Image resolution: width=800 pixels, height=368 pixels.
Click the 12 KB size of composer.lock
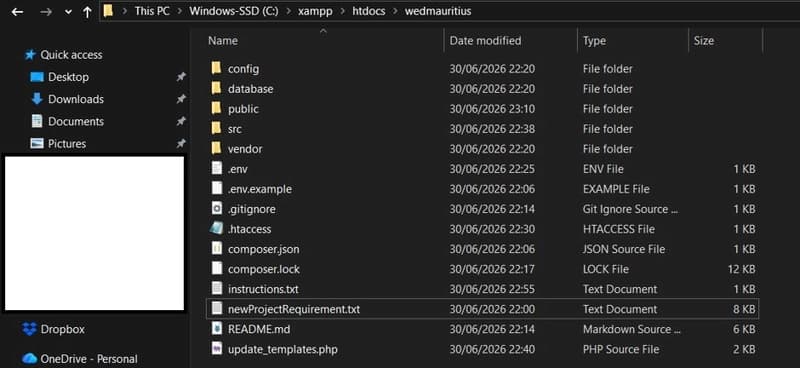(x=741, y=269)
